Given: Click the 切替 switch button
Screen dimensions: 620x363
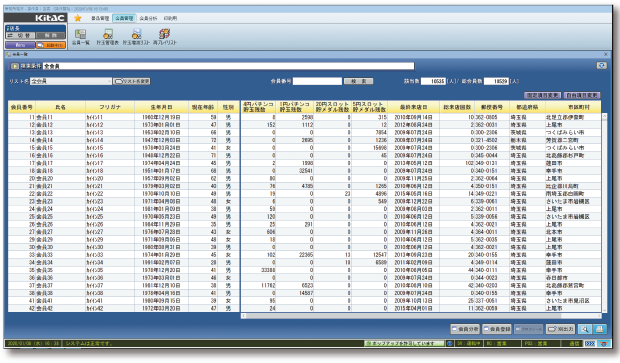Looking at the screenshot, I should click(20, 36).
